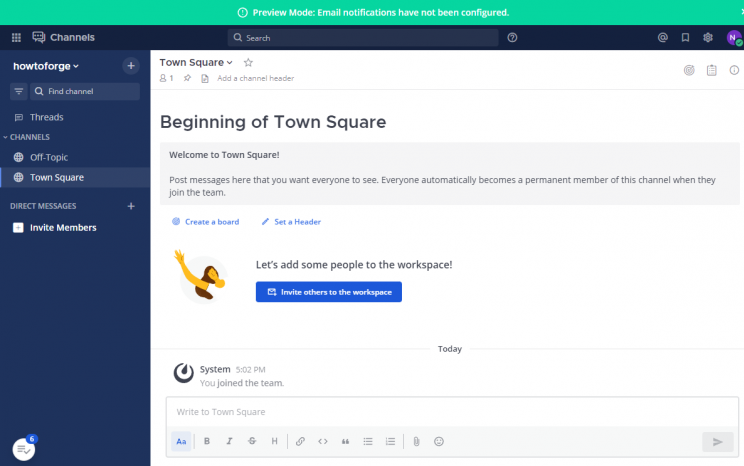This screenshot has width=744, height=466.
Task: Click the System username on the post
Action: (x=215, y=369)
